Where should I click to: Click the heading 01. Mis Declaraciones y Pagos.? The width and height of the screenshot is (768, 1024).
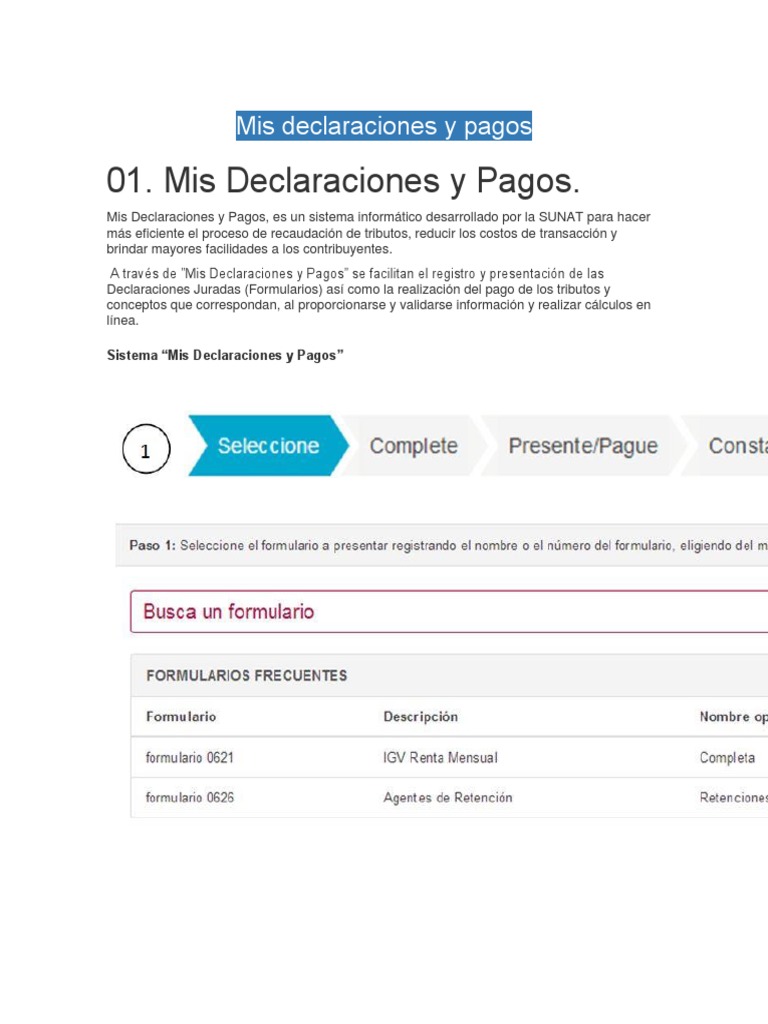[x=343, y=180]
